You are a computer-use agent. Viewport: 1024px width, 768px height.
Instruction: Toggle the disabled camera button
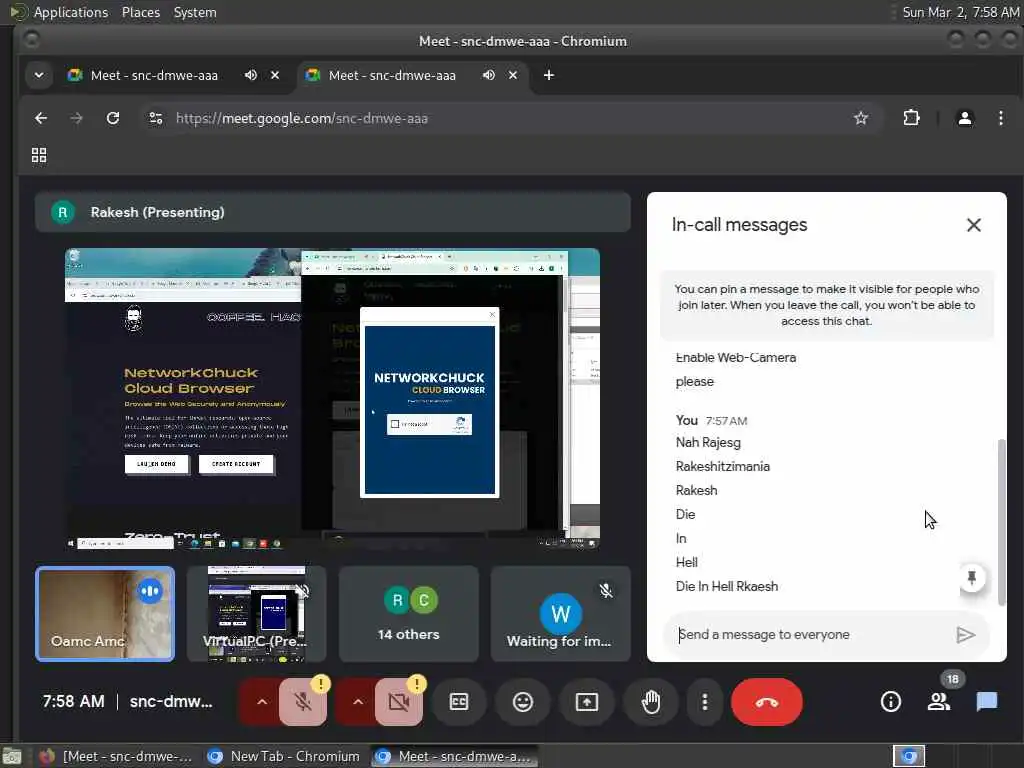click(x=398, y=702)
